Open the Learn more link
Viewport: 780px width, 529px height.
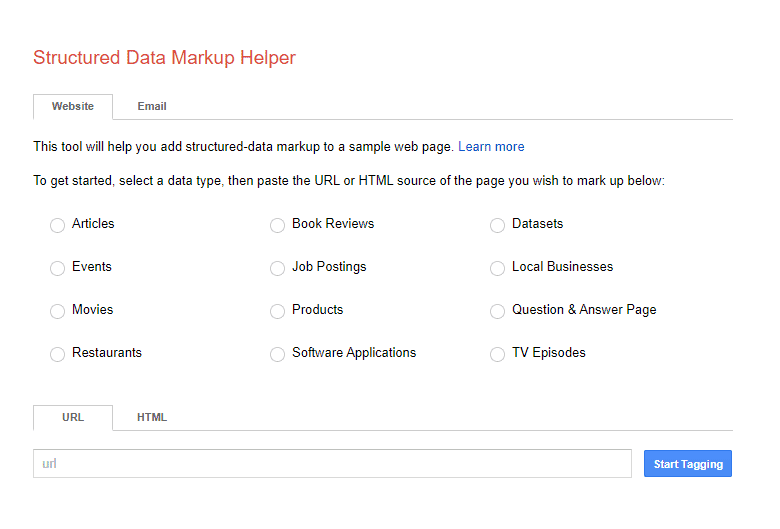[491, 147]
